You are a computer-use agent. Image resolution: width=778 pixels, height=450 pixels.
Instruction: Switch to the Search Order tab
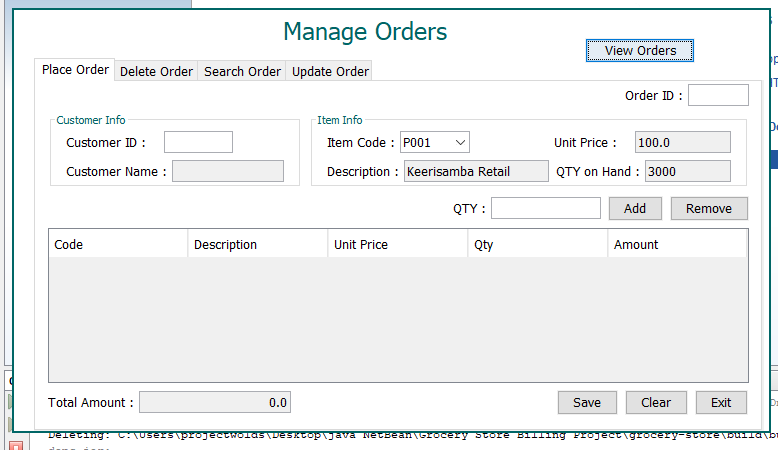tap(242, 71)
